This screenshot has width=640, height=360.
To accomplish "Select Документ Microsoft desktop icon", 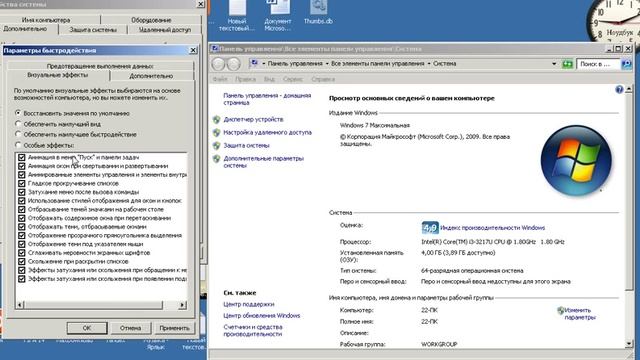I will pyautogui.click(x=278, y=15).
